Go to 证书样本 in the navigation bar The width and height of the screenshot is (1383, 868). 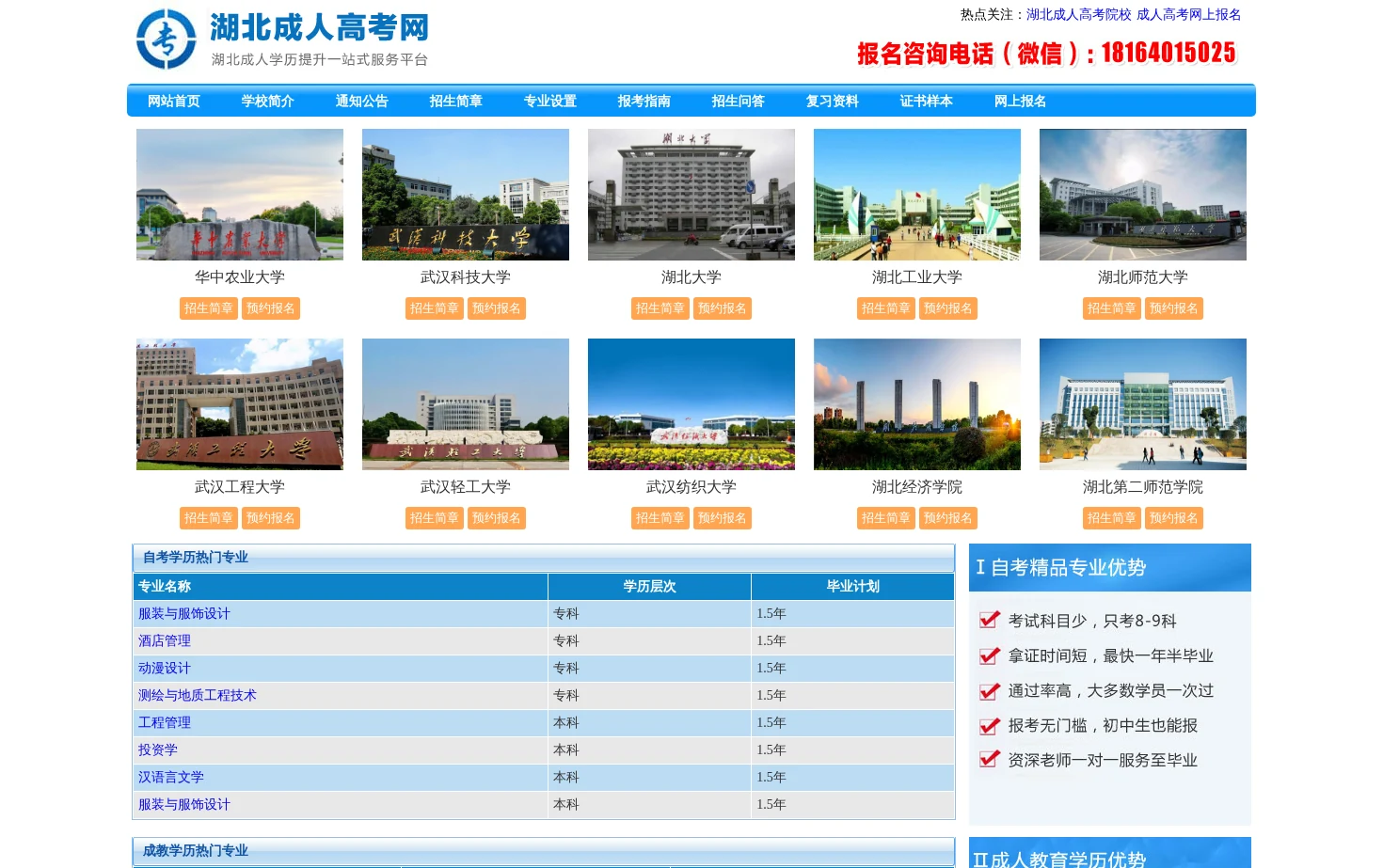(927, 101)
